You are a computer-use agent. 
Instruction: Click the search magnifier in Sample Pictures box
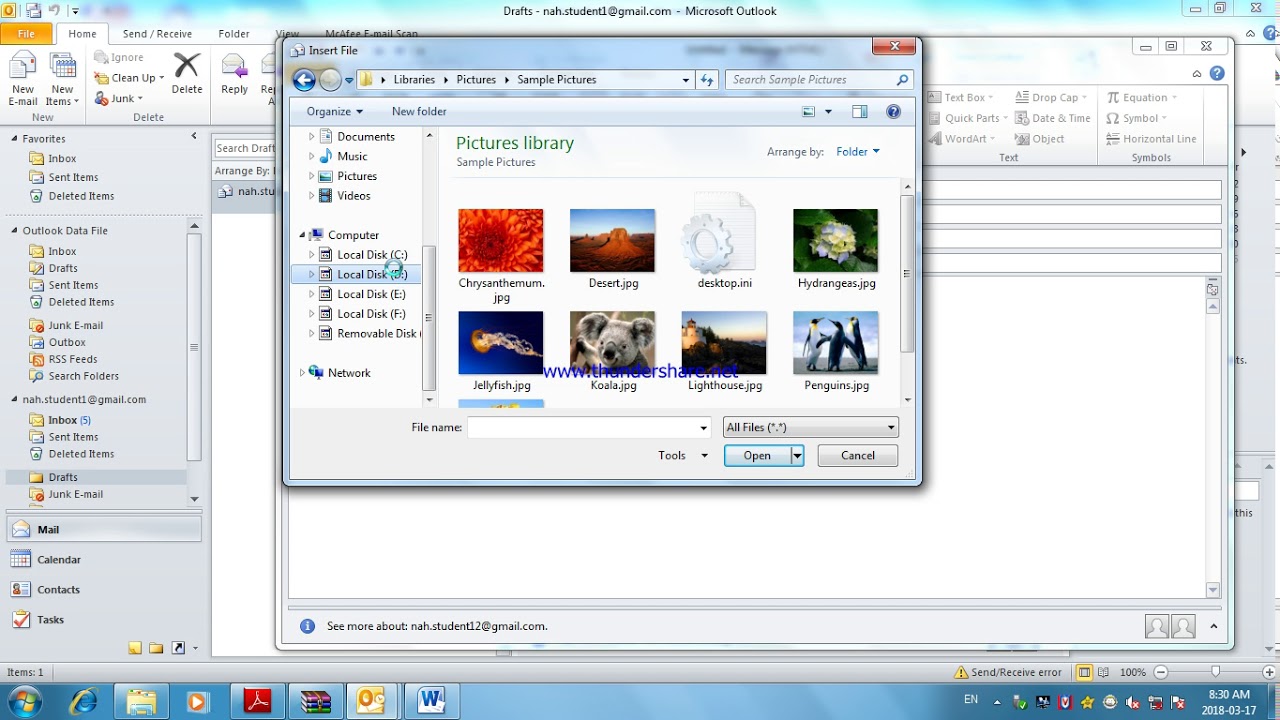(x=902, y=80)
